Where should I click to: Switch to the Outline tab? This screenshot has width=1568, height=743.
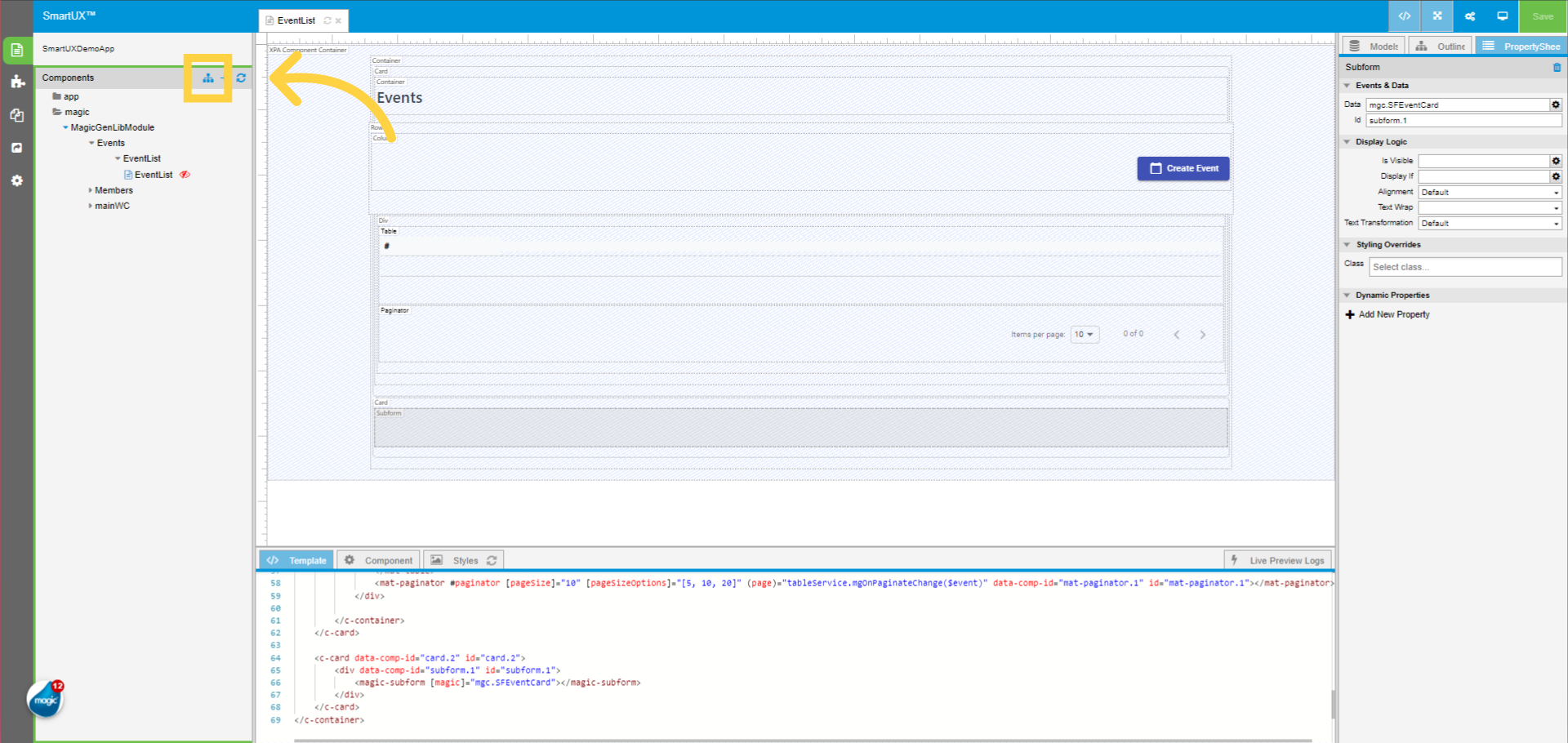pyautogui.click(x=1440, y=46)
